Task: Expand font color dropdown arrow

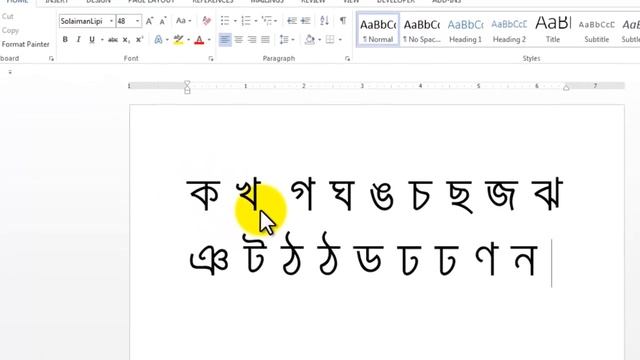Action: 209,40
